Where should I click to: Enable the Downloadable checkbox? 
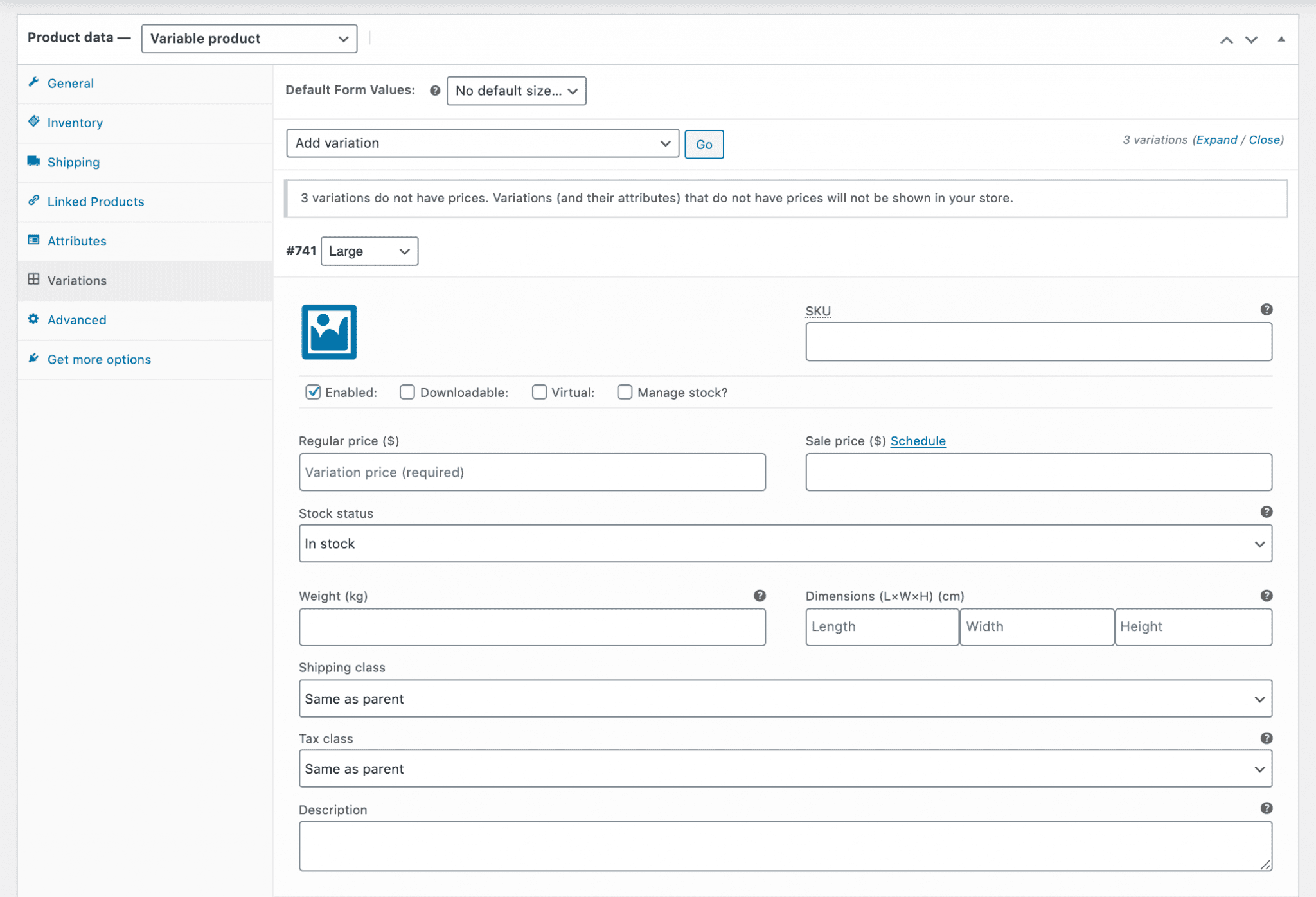pos(407,392)
